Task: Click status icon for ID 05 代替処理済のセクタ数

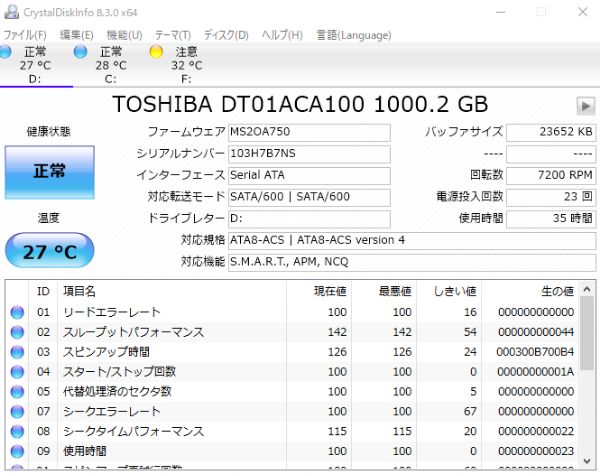Action: coord(17,392)
